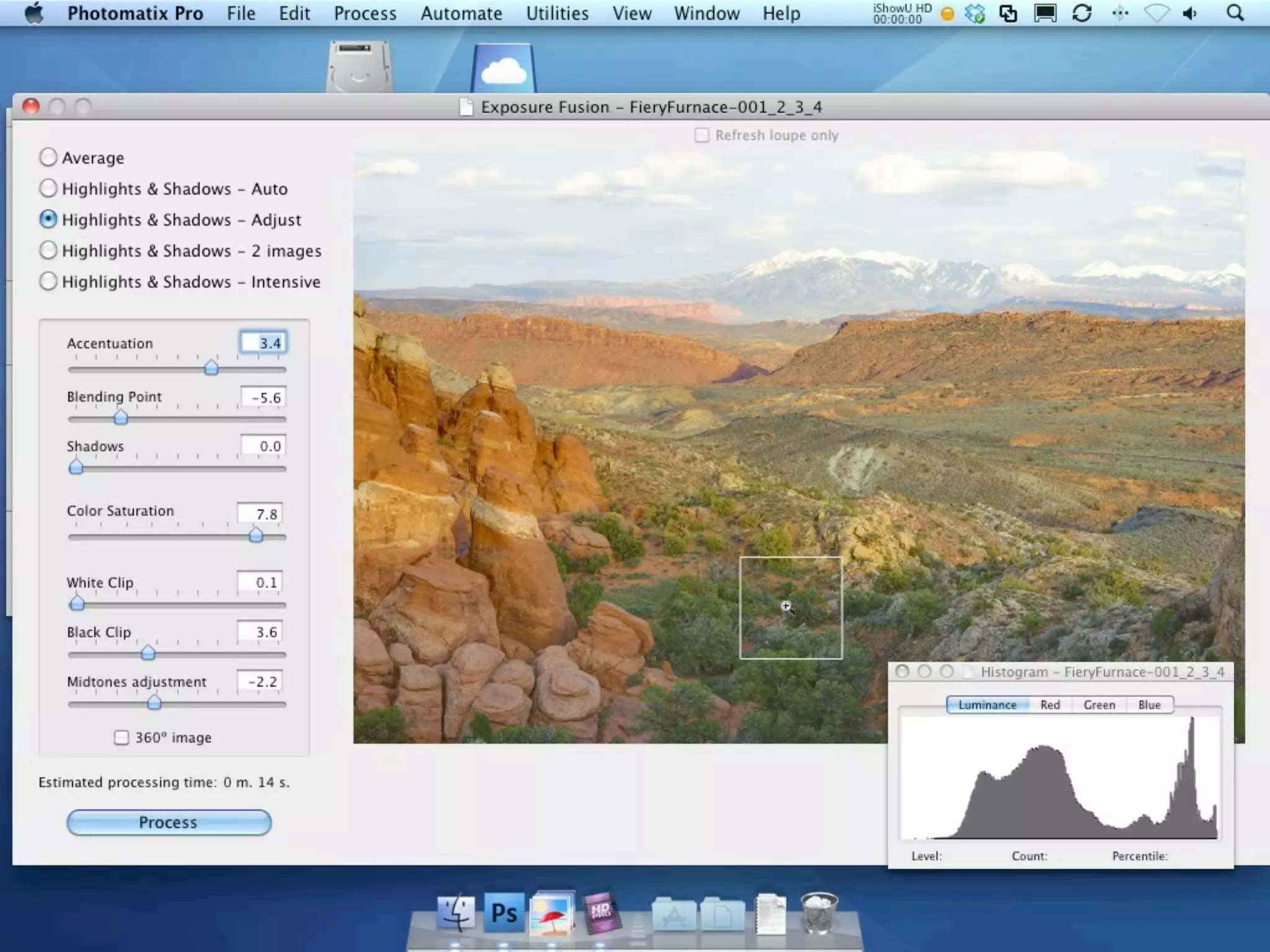Click the Color Saturation slider handle
This screenshot has width=1270, height=952.
tap(255, 535)
